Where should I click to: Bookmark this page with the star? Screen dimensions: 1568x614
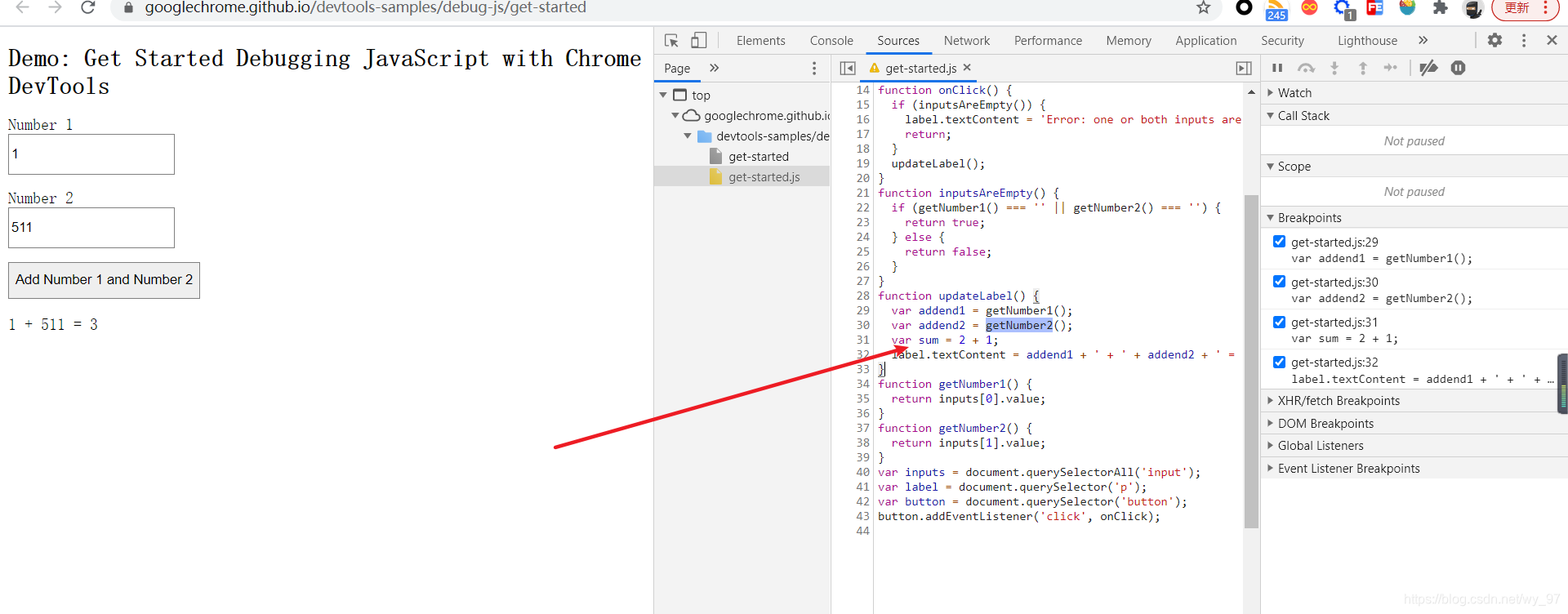click(1203, 8)
